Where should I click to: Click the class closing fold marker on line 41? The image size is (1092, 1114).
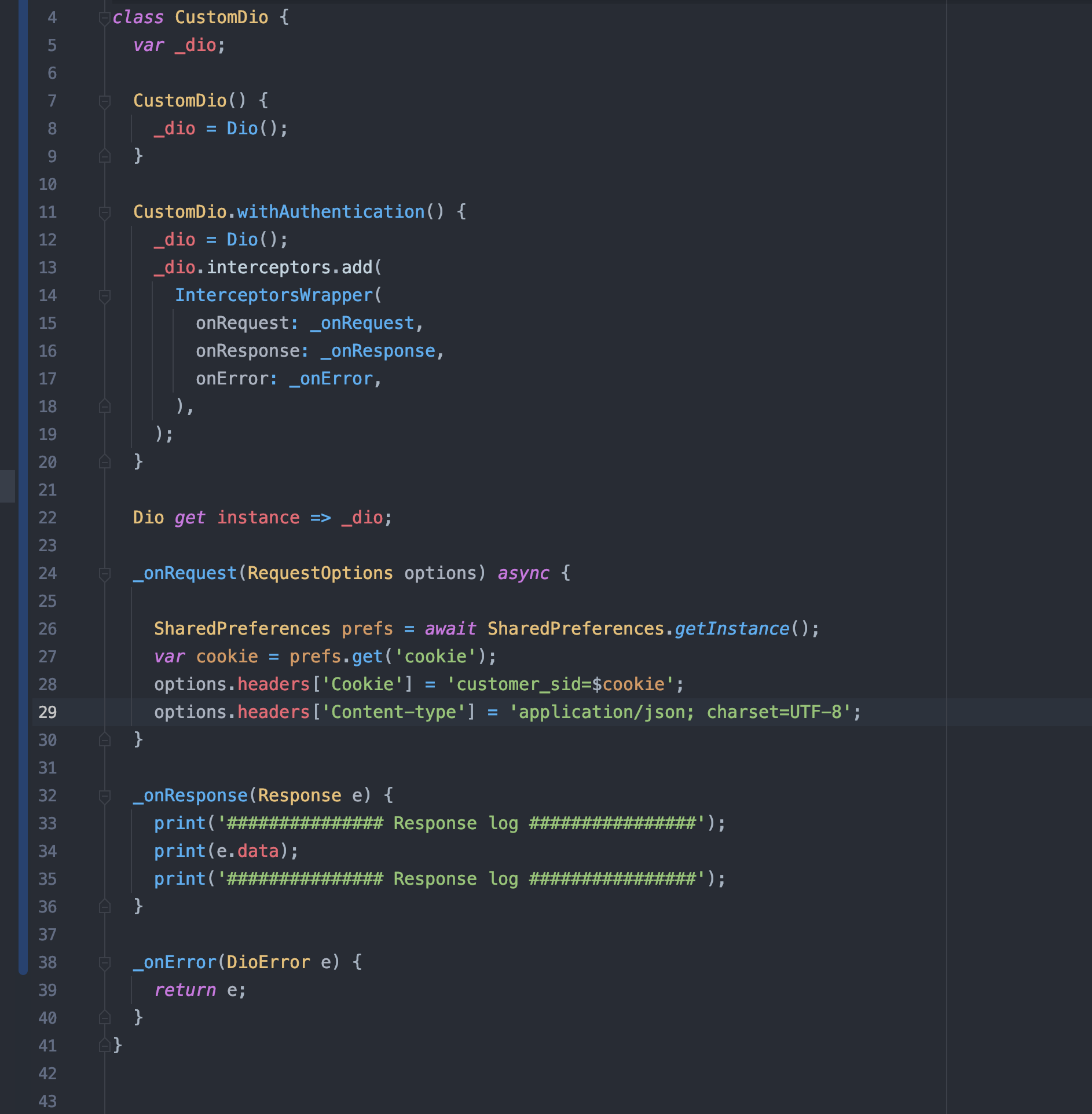pos(105,1046)
